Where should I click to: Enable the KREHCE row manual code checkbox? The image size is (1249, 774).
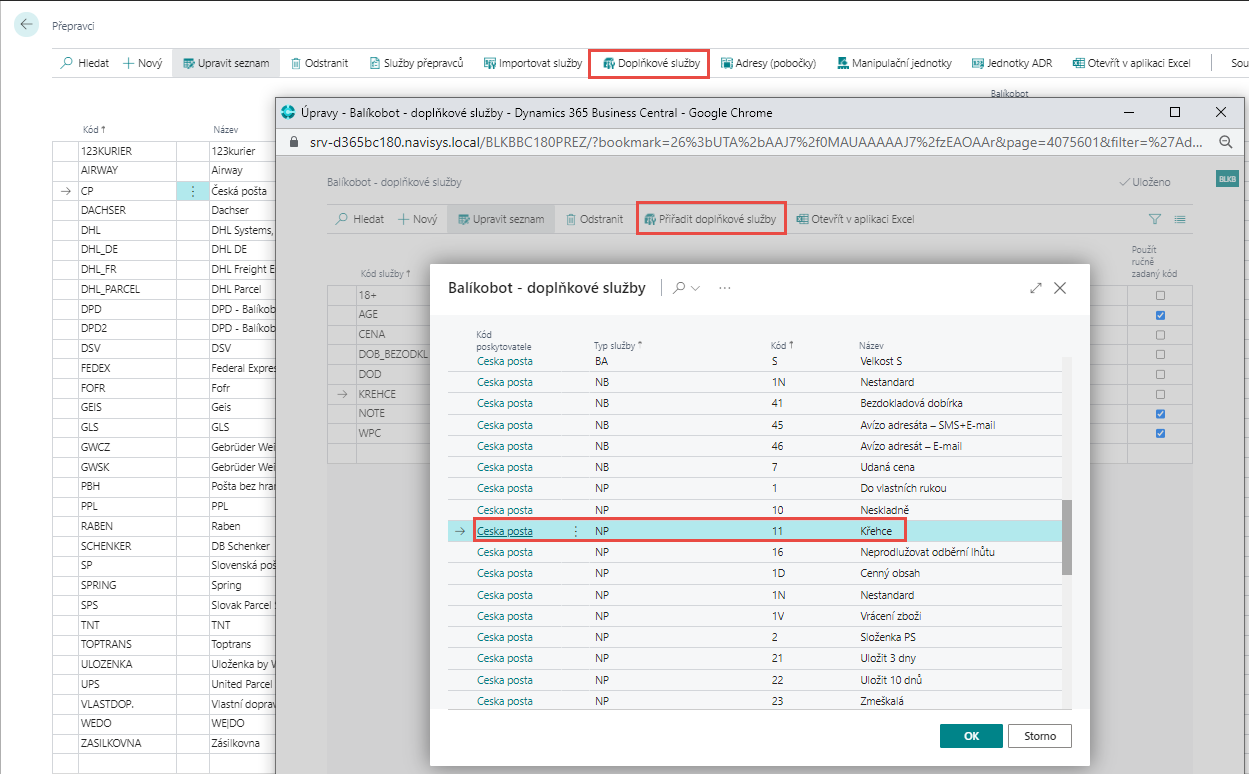[1160, 394]
